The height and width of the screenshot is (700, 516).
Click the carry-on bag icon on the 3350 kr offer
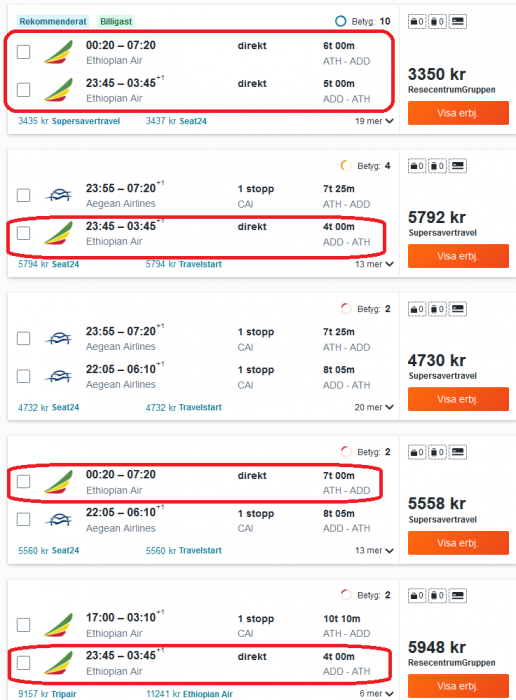coord(417,21)
